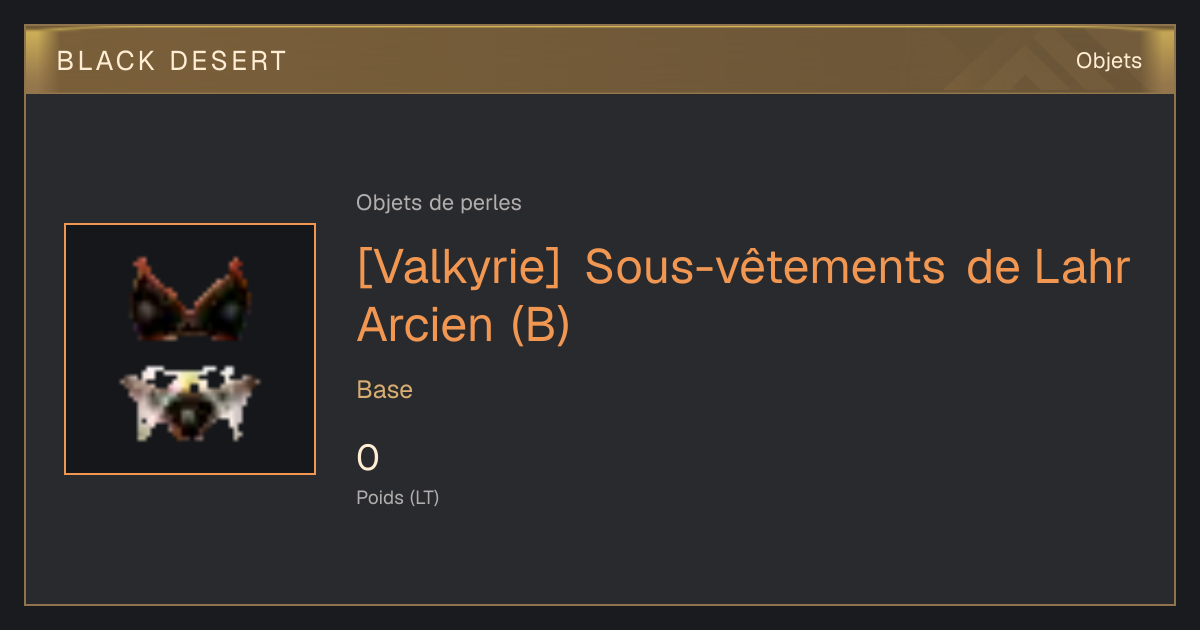Click the Poids (LT) label
Screen dimensions: 1200x630
[398, 497]
